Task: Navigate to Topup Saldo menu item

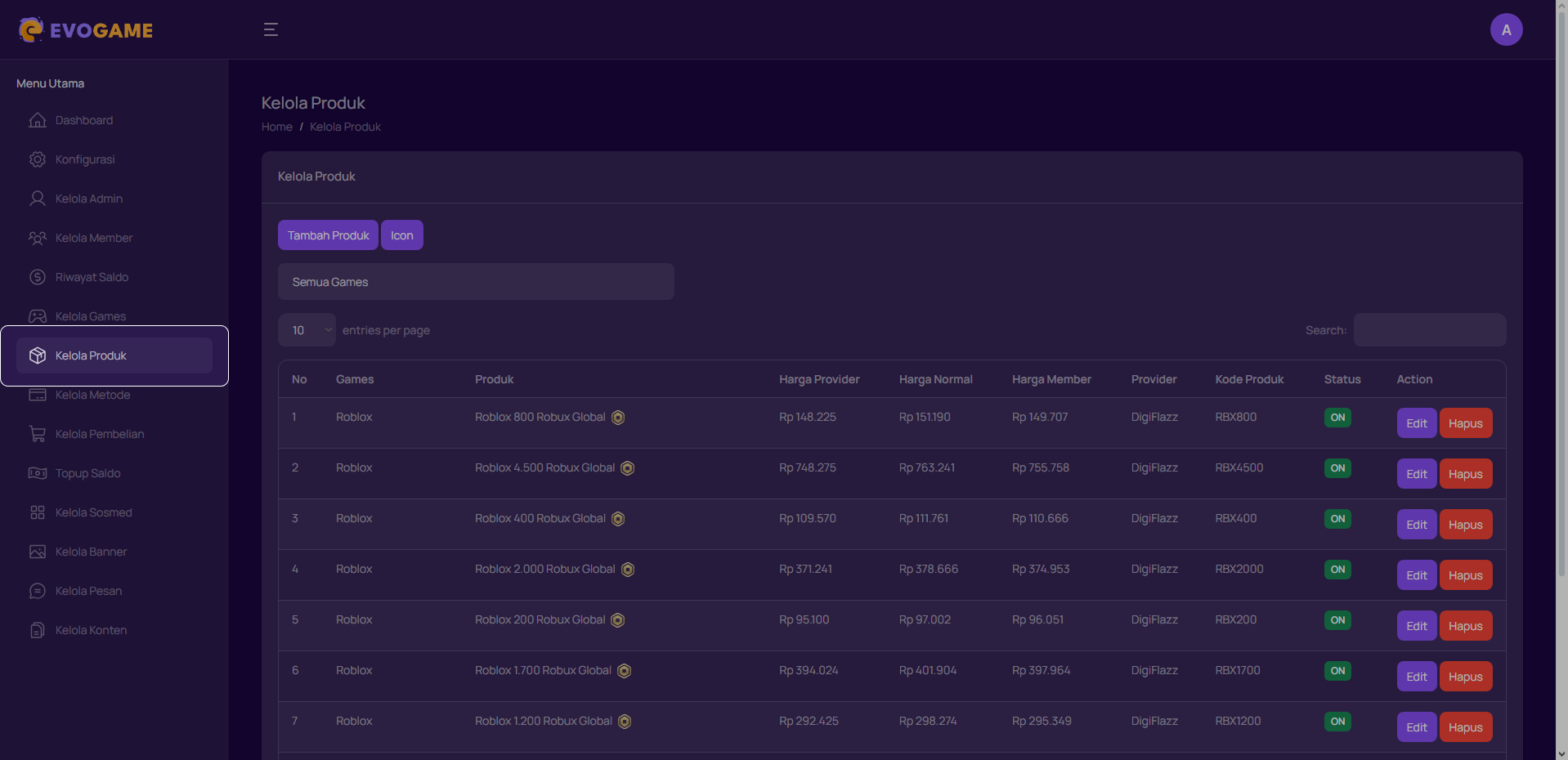Action: tap(114, 473)
